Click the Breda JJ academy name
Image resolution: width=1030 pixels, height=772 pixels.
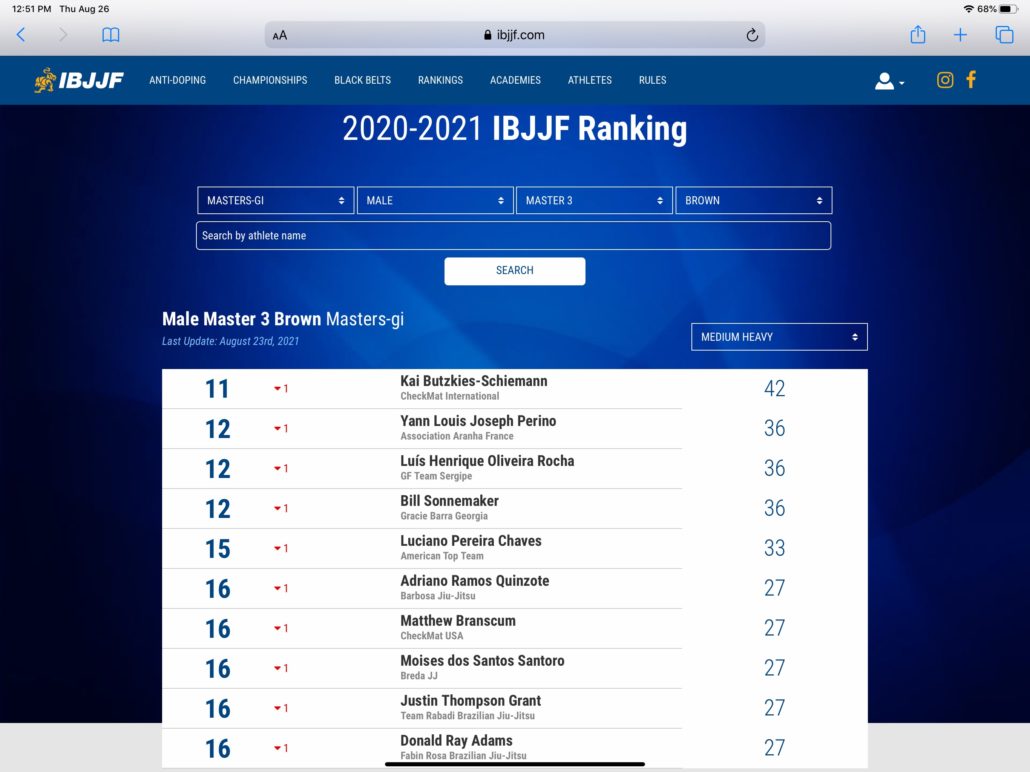click(x=419, y=676)
